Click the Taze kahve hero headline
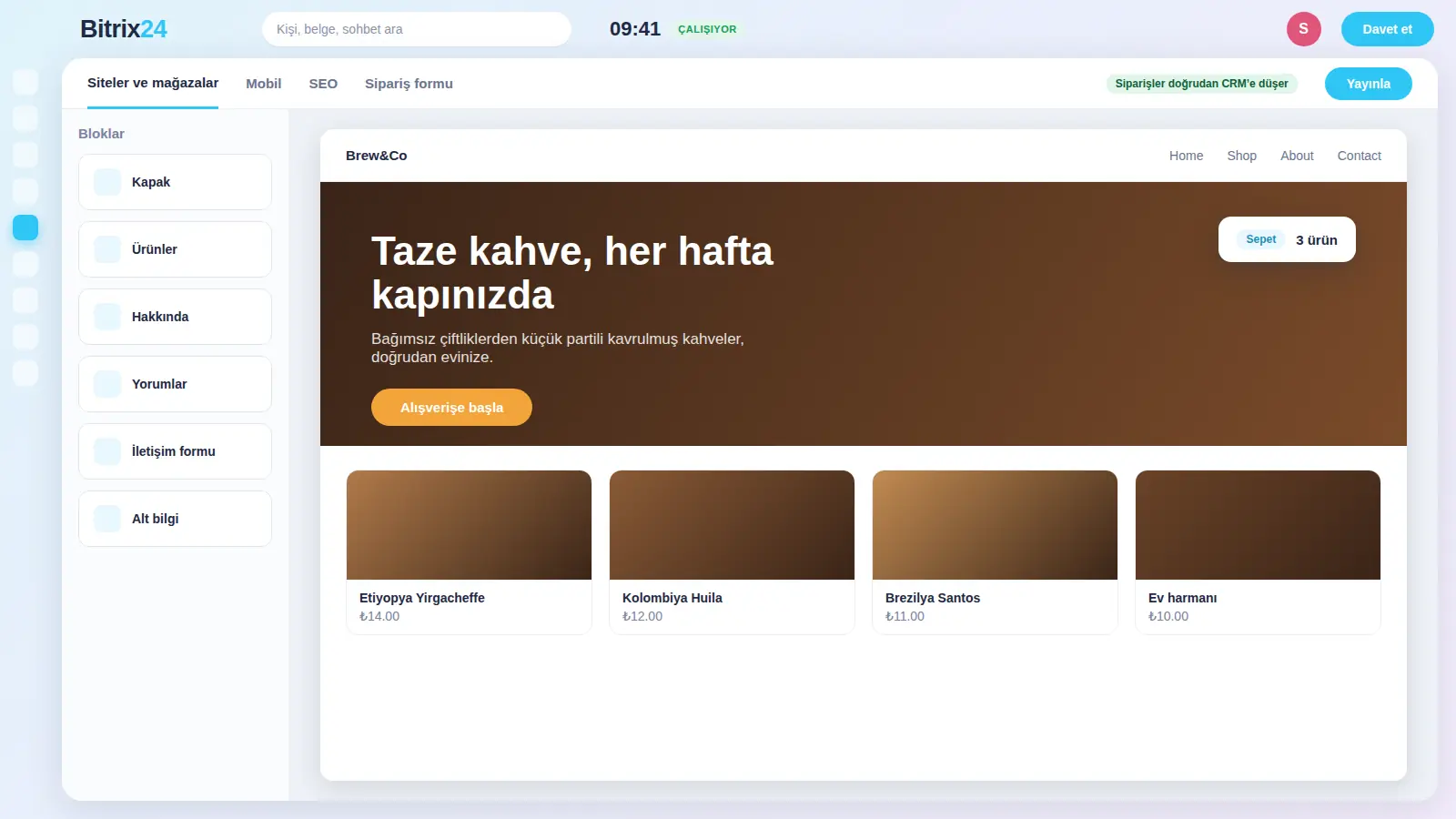1456x819 pixels. [x=572, y=273]
